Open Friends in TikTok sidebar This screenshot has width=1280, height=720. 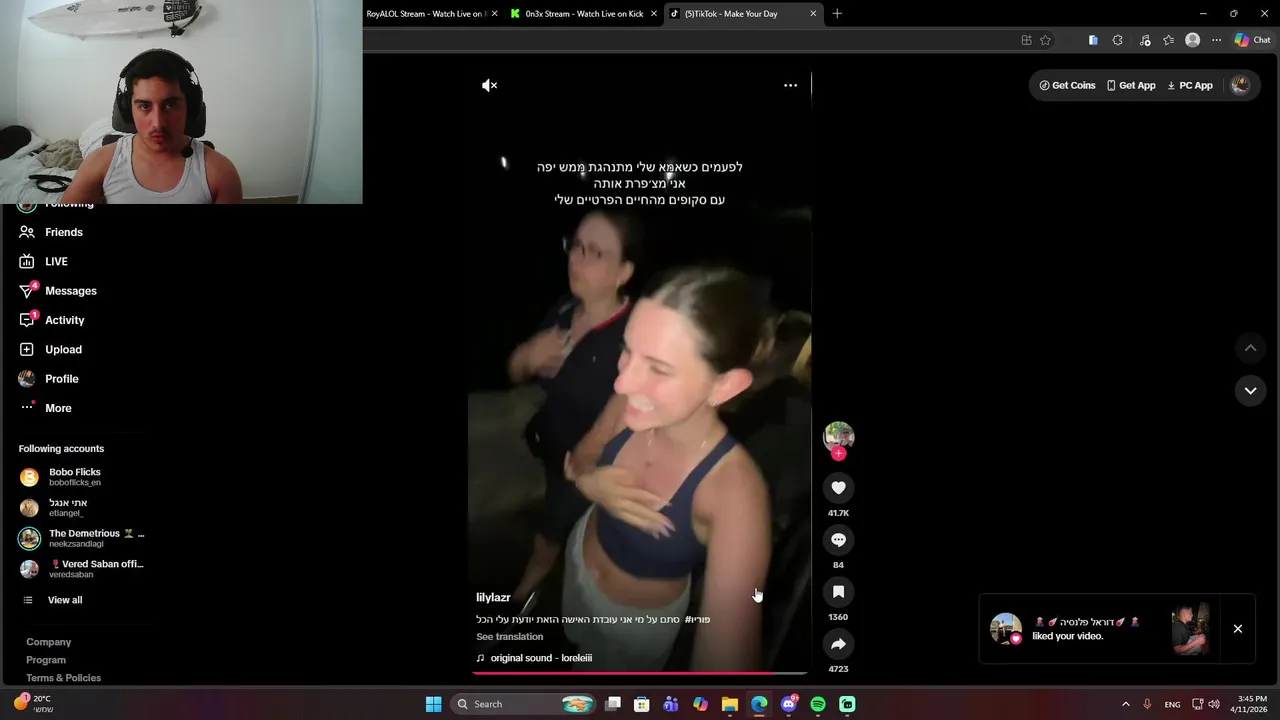[x=51, y=232]
